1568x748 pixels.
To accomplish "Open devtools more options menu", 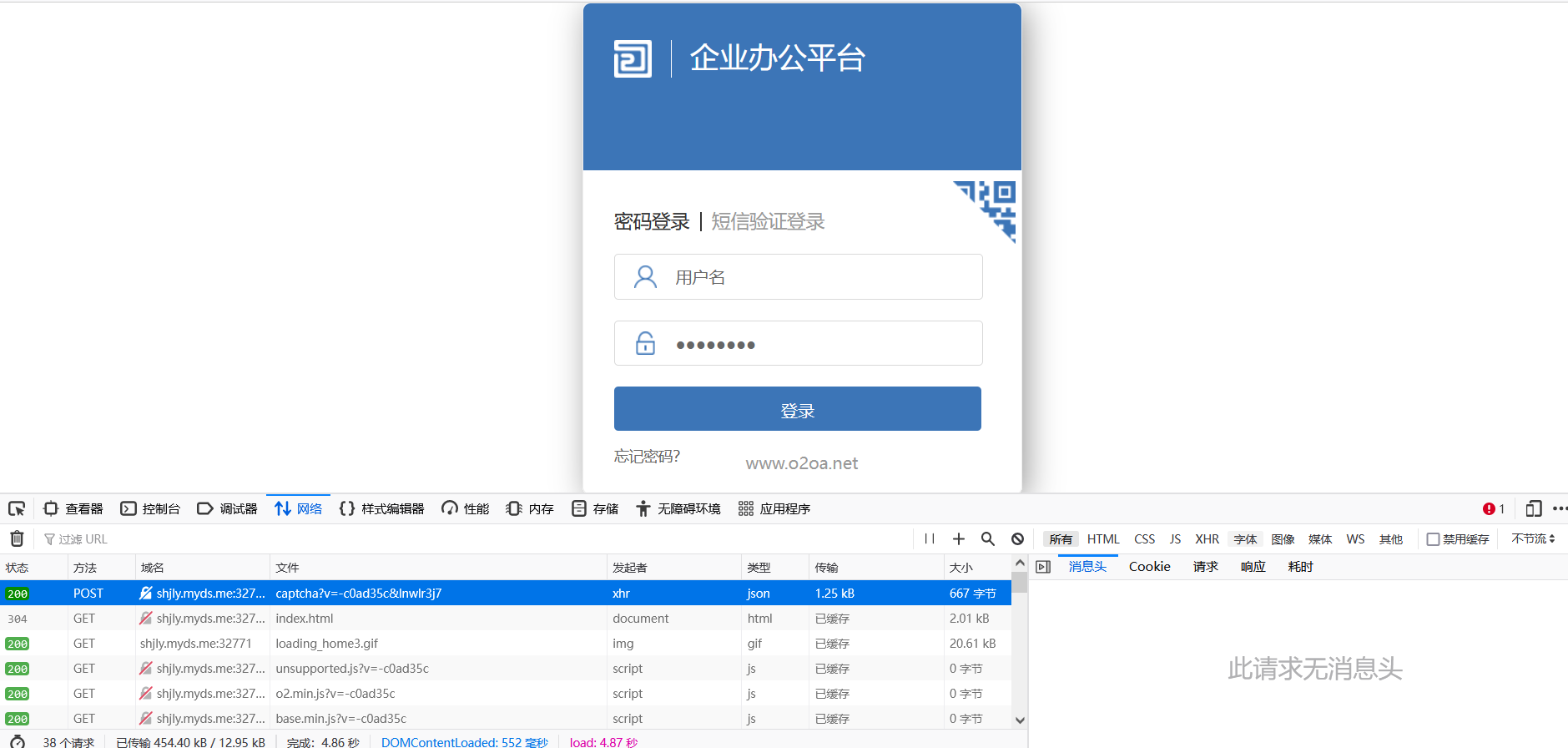I will [x=1559, y=508].
